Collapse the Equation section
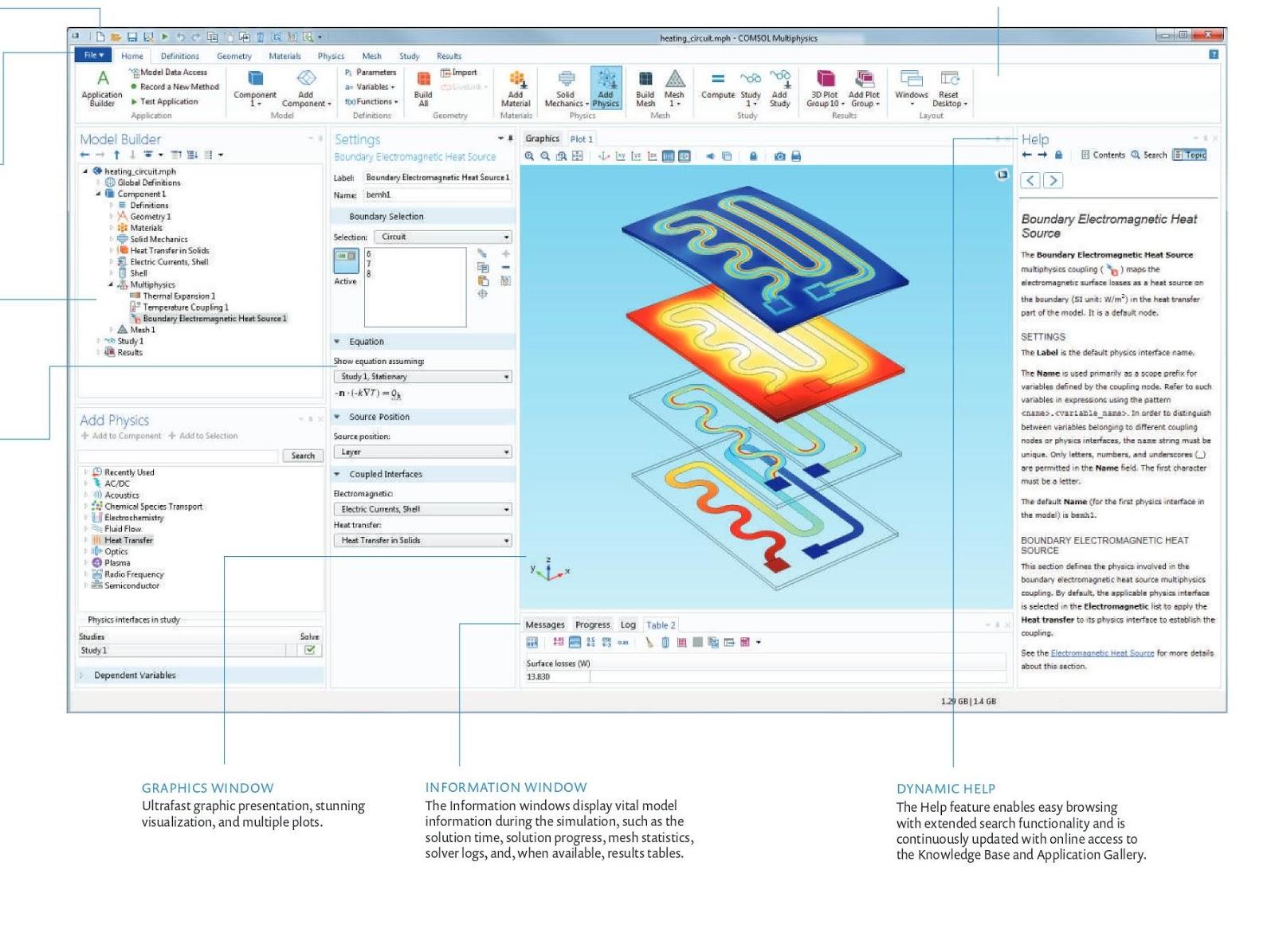1275x952 pixels. (337, 342)
